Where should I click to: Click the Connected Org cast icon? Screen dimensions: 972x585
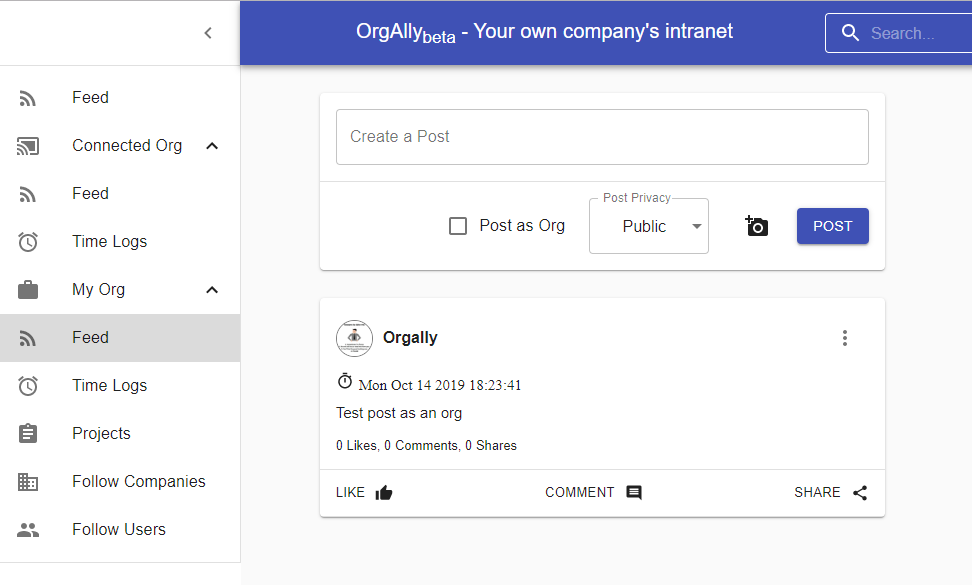[28, 146]
